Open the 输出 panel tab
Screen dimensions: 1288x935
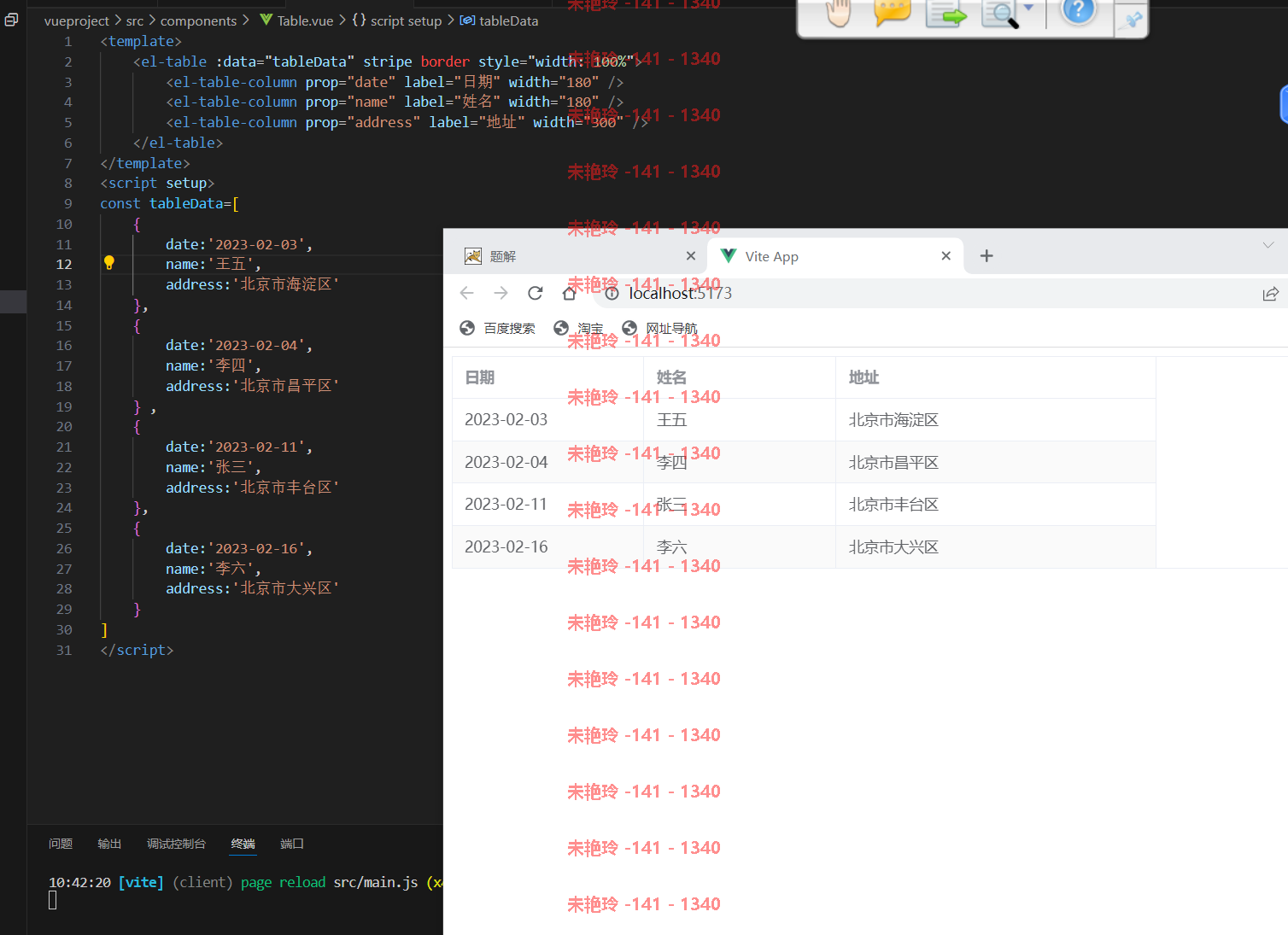[109, 844]
